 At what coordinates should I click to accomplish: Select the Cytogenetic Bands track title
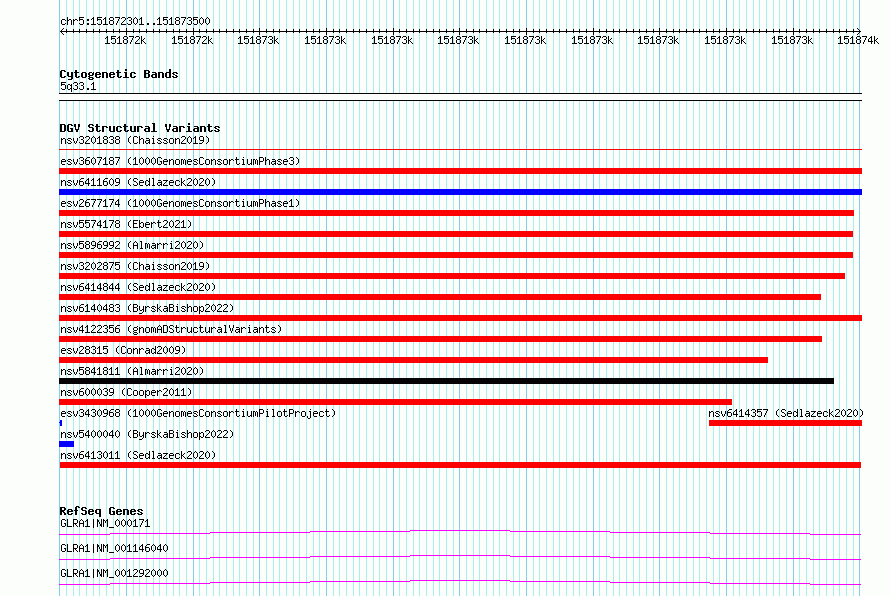point(119,74)
